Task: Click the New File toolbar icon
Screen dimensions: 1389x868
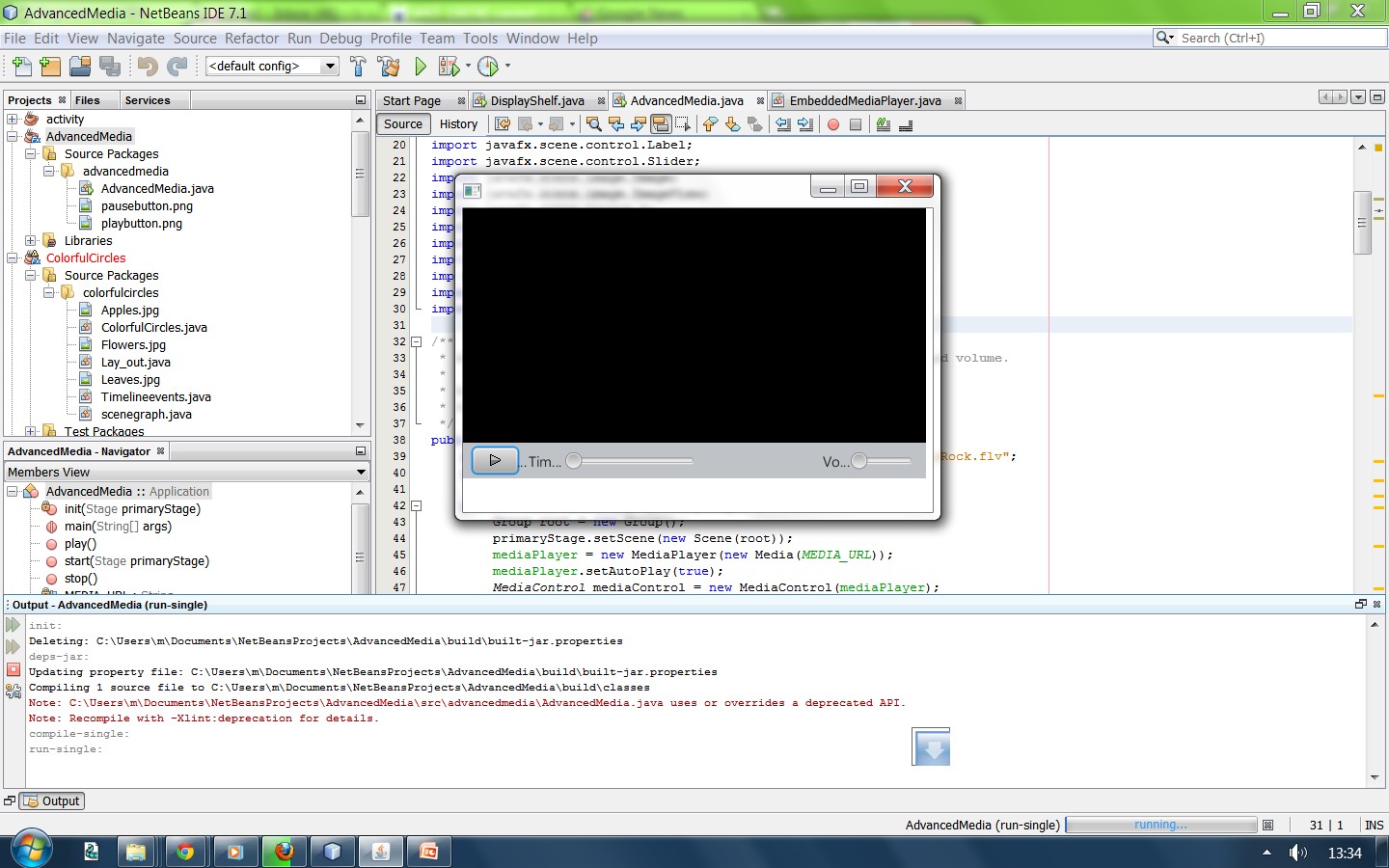Action: (x=21, y=66)
